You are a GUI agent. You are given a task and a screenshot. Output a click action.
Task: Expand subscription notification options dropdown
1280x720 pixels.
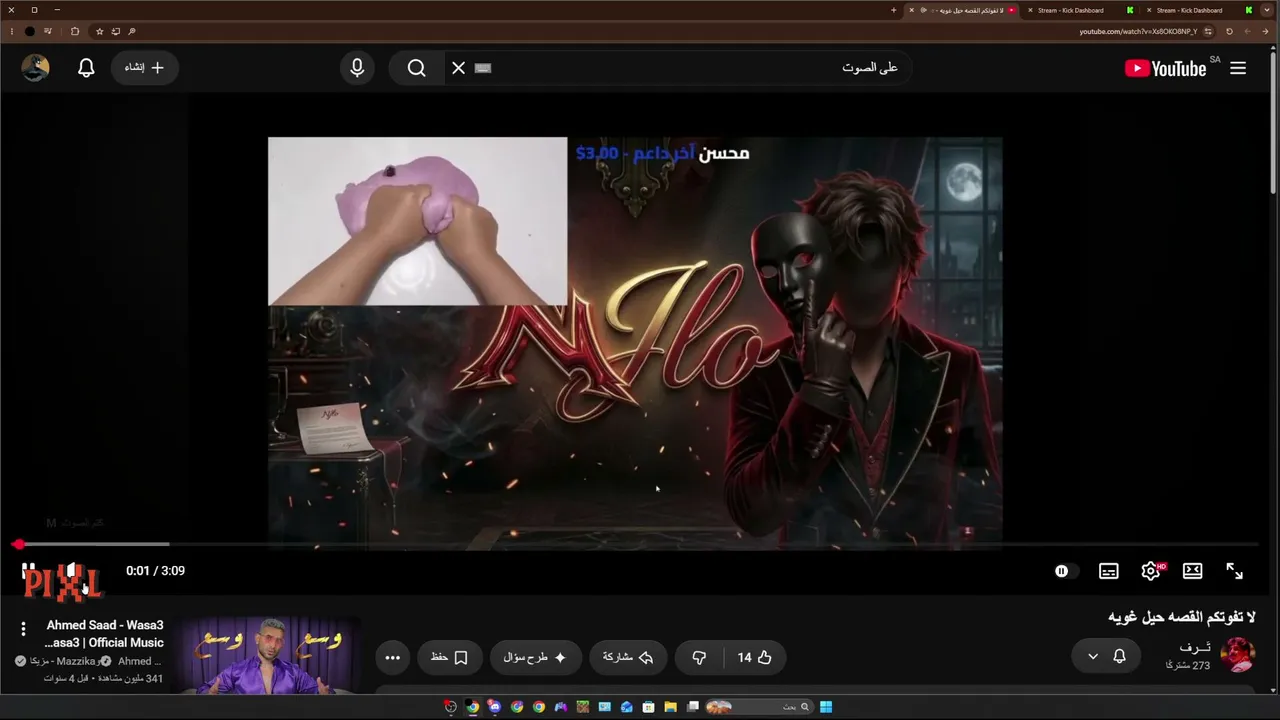pos(1105,656)
